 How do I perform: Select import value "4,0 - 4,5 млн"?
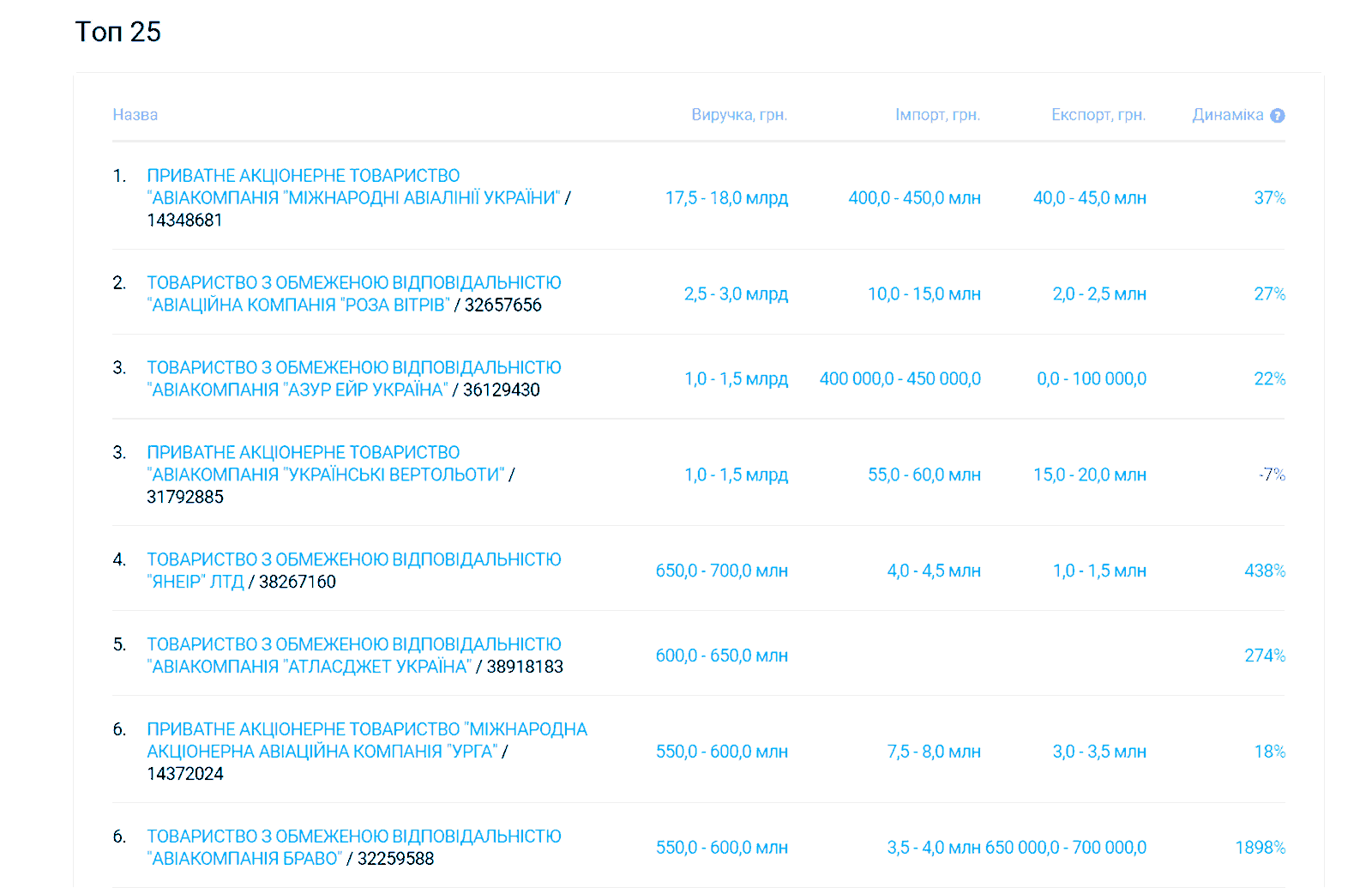coord(934,571)
